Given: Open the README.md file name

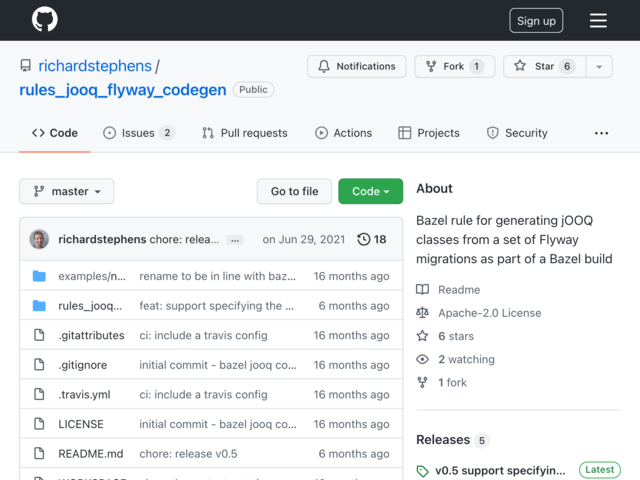Looking at the screenshot, I should pos(91,453).
